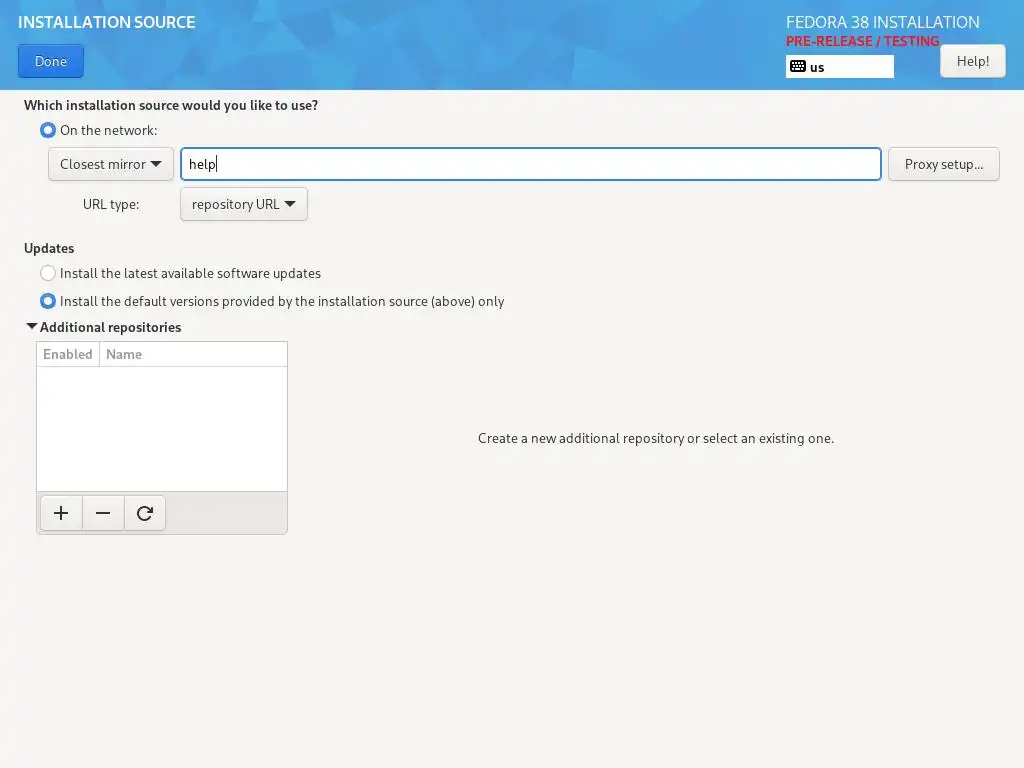Click the Name column header
This screenshot has width=1024, height=768.
pyautogui.click(x=193, y=354)
